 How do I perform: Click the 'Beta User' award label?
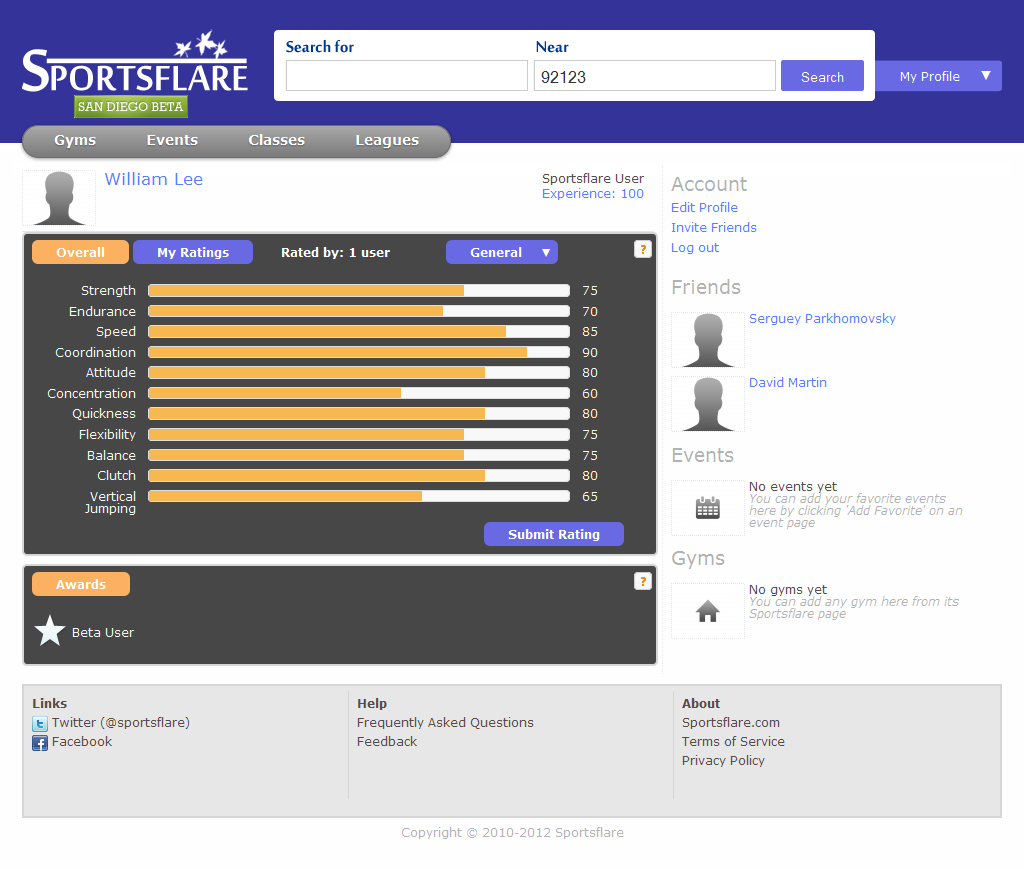click(103, 633)
